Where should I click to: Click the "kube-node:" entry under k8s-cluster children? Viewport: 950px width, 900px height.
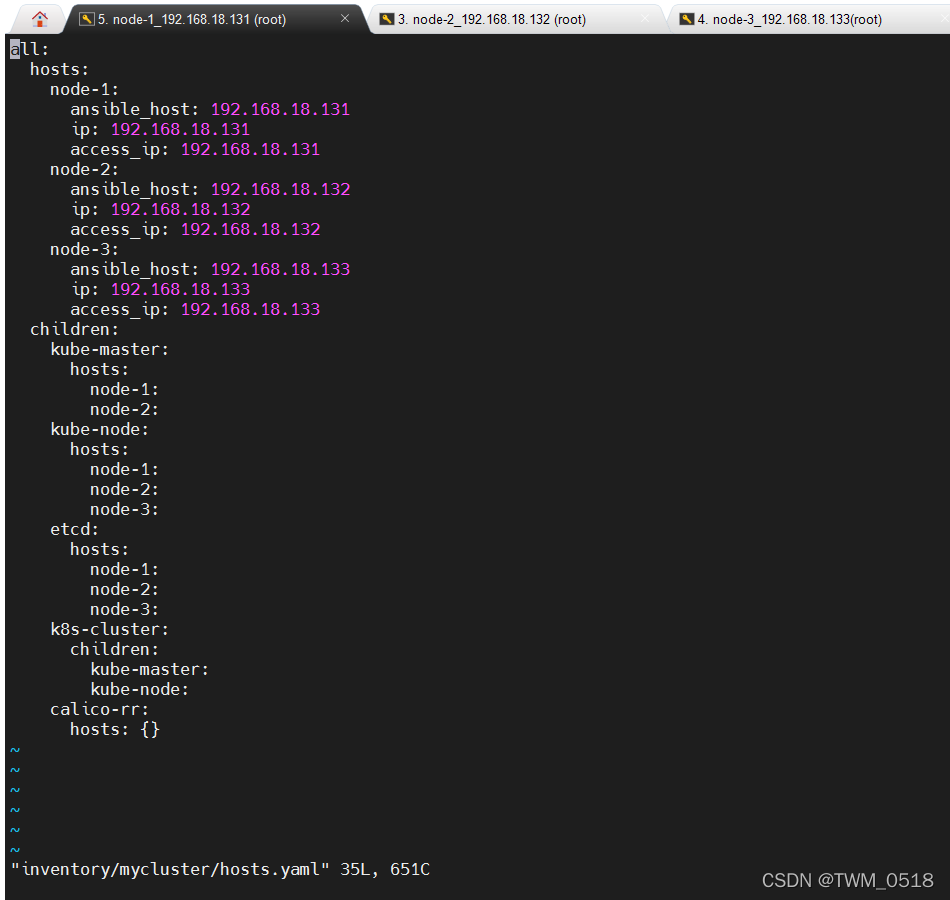[x=140, y=689]
